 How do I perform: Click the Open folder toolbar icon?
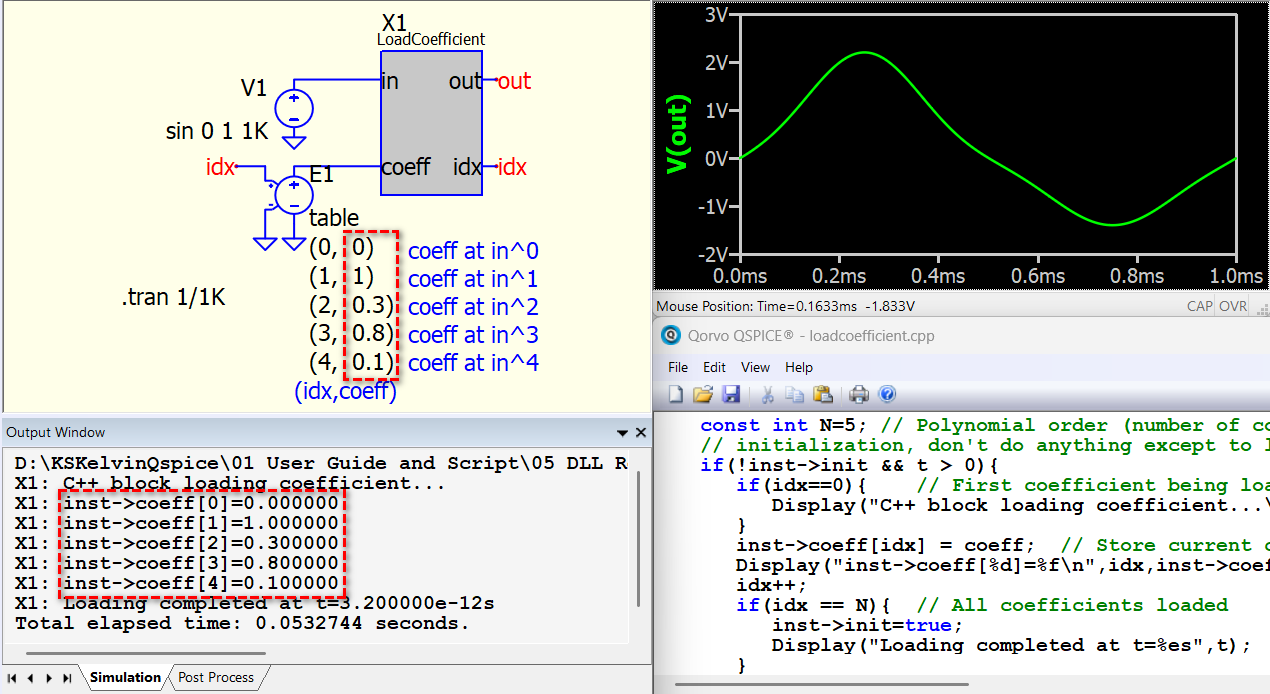[x=702, y=394]
